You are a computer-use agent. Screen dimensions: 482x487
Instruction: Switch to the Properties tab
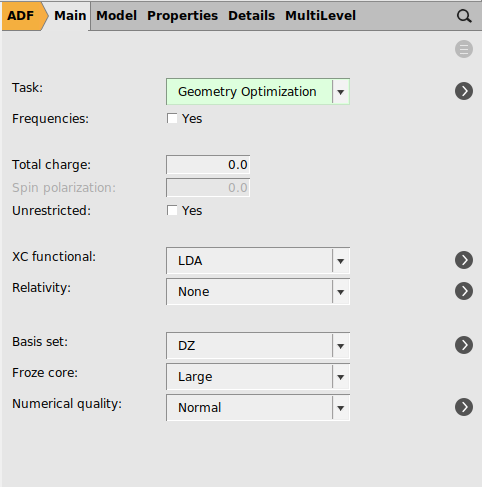(x=182, y=16)
